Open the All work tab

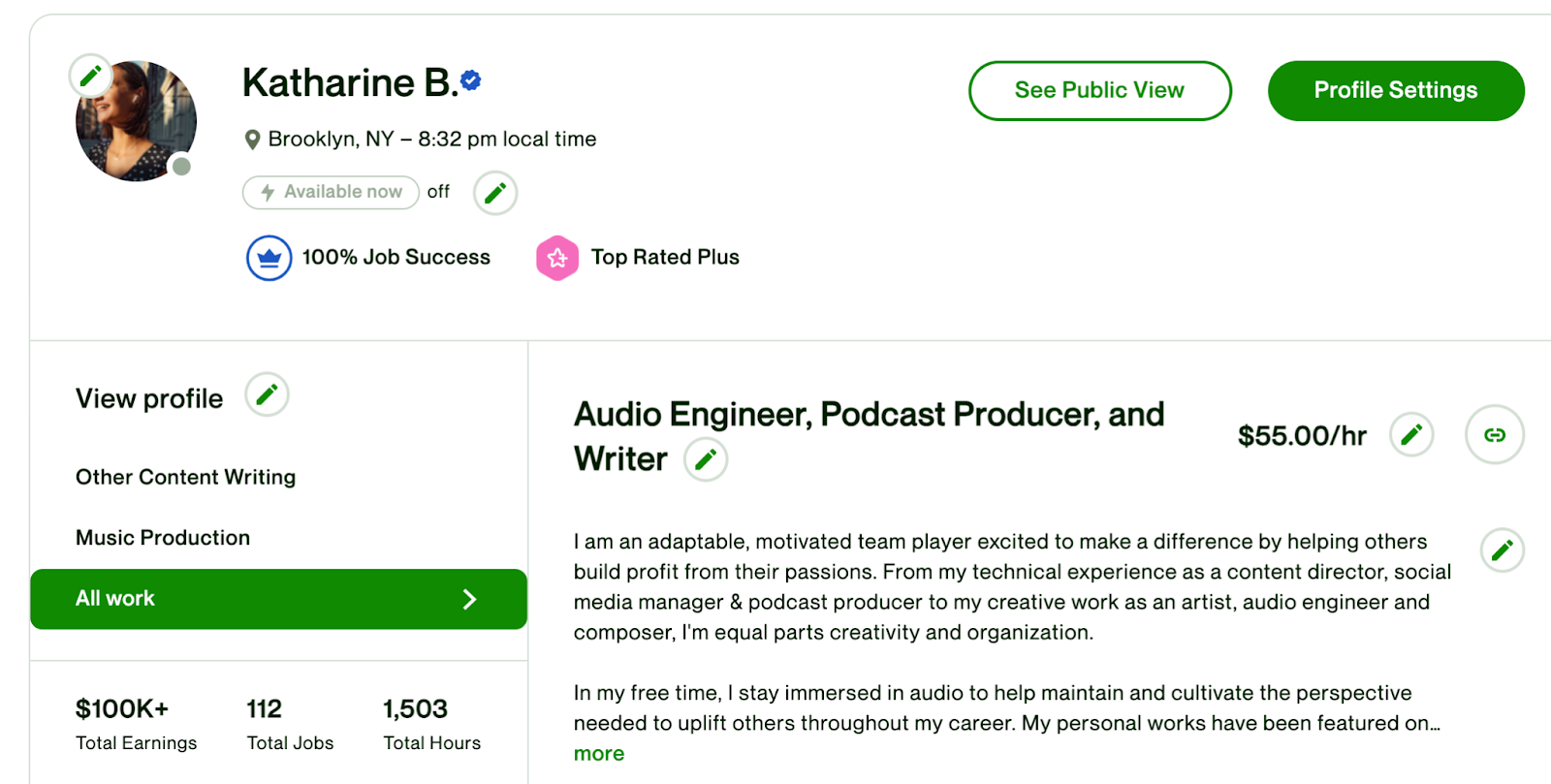coord(279,599)
